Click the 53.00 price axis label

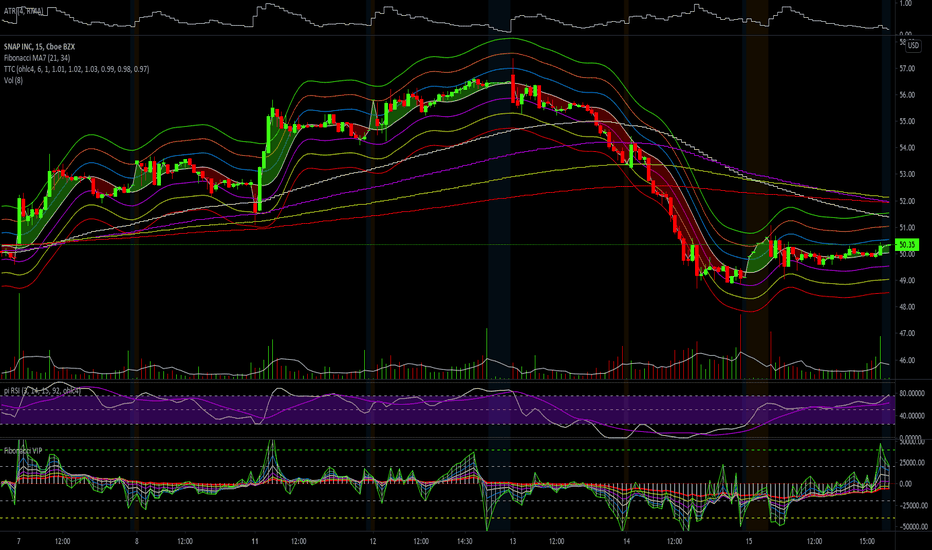907,174
